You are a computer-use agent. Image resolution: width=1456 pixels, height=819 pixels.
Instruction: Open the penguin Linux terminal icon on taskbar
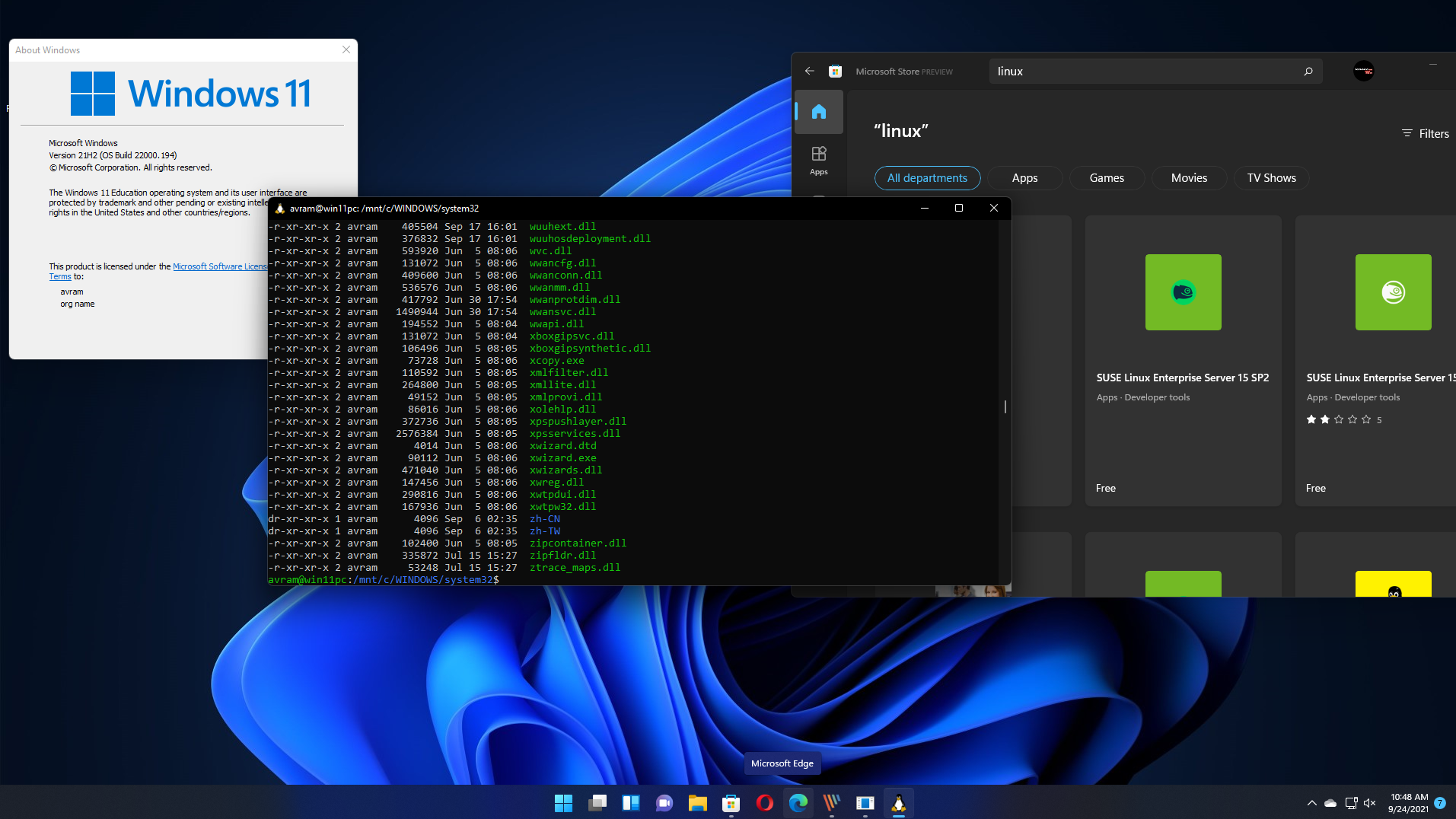[898, 802]
